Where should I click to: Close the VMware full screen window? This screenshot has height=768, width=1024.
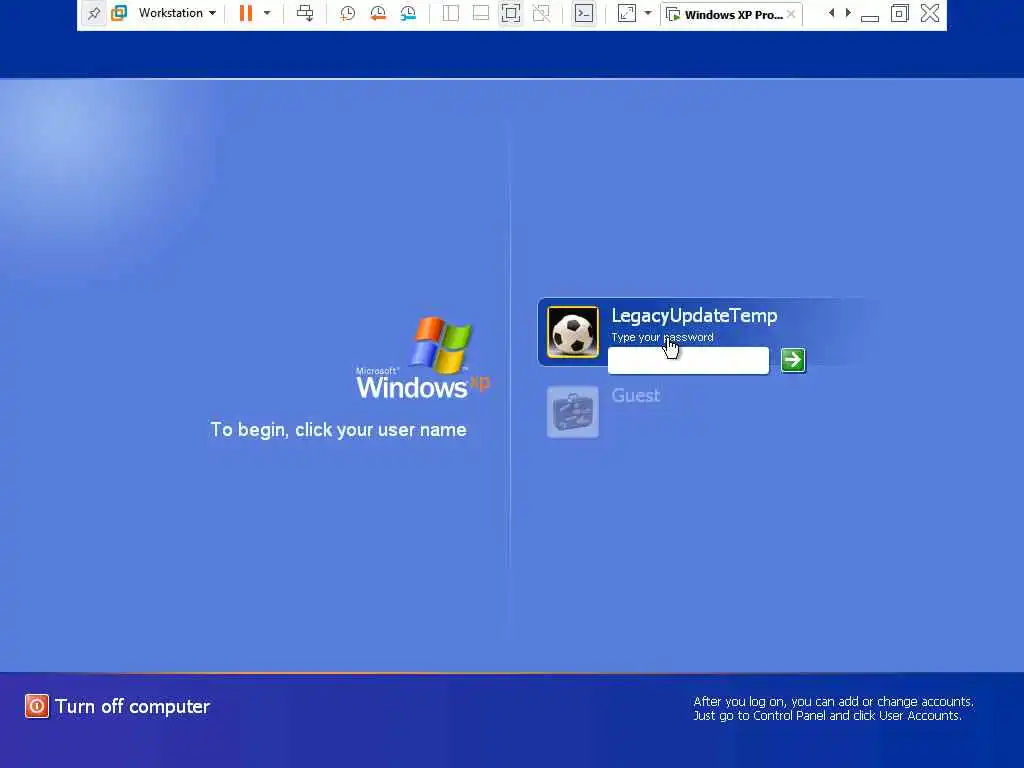point(930,13)
